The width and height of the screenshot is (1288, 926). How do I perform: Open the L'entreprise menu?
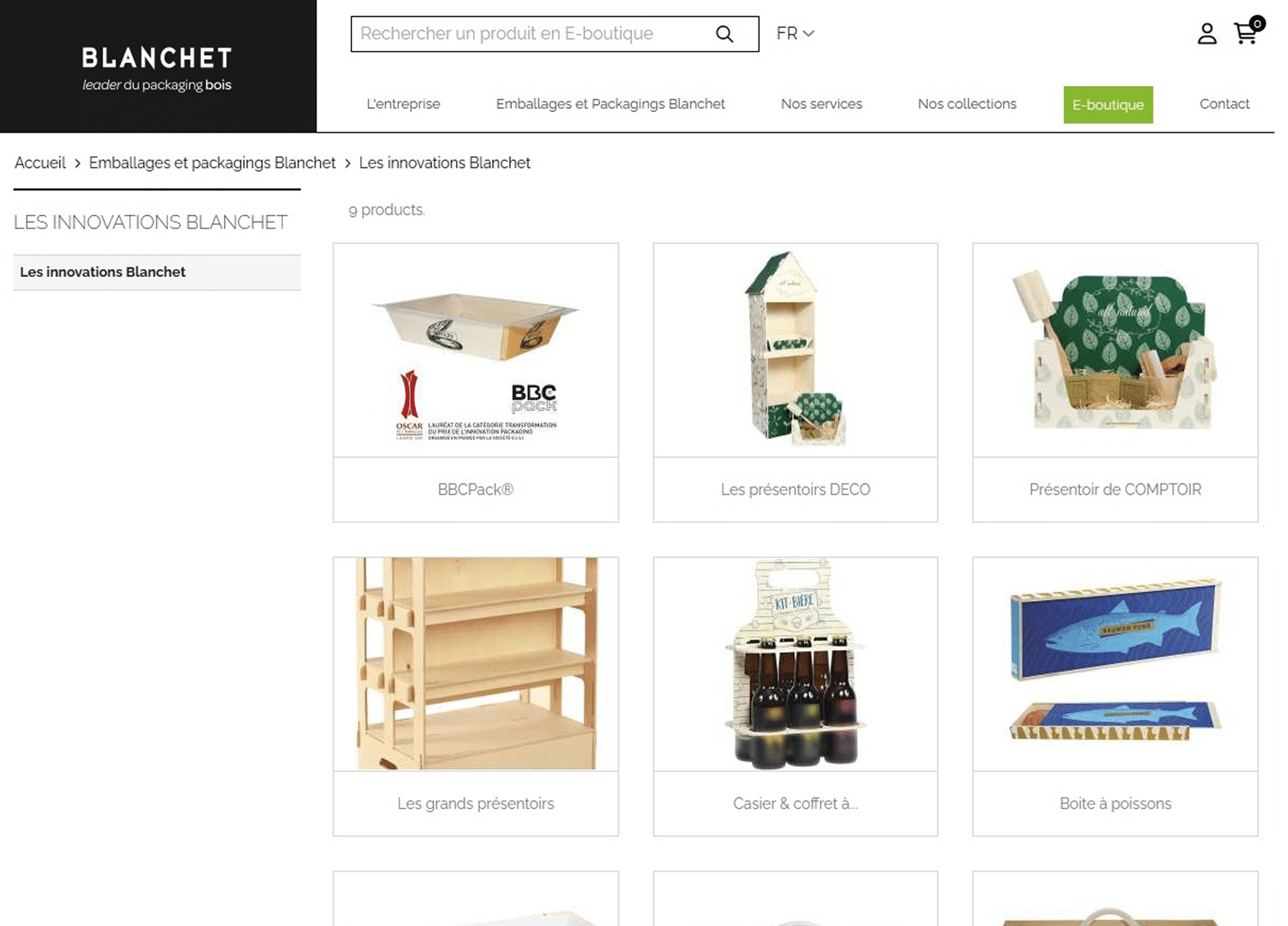coord(403,104)
